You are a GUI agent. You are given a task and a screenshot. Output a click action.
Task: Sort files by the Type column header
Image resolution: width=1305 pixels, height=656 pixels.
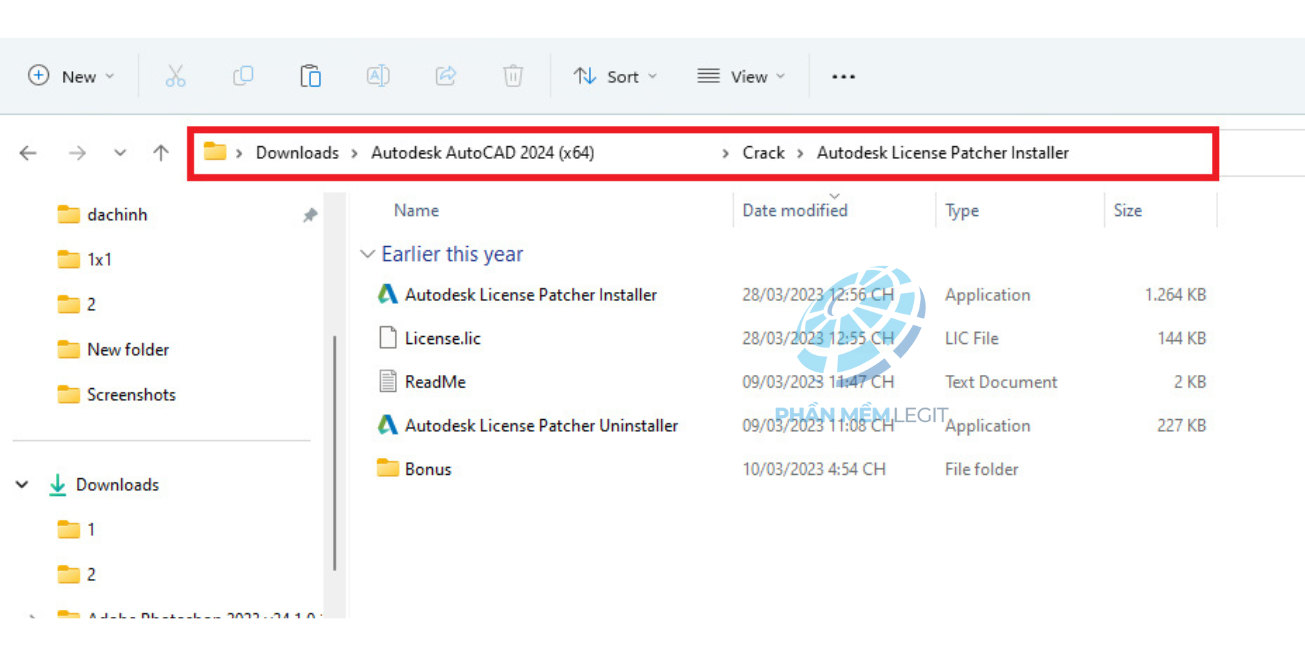(x=962, y=211)
